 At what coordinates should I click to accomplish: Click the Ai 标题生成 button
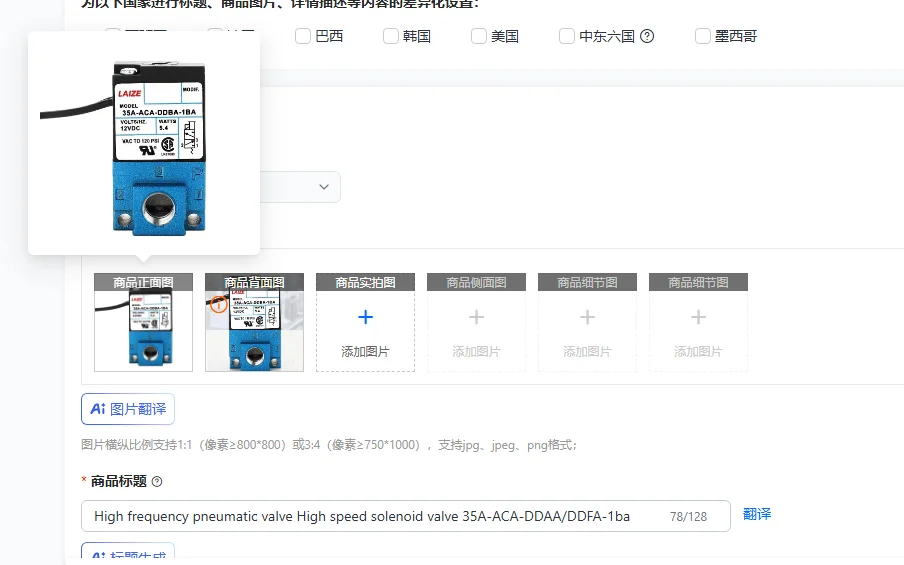tap(128, 553)
